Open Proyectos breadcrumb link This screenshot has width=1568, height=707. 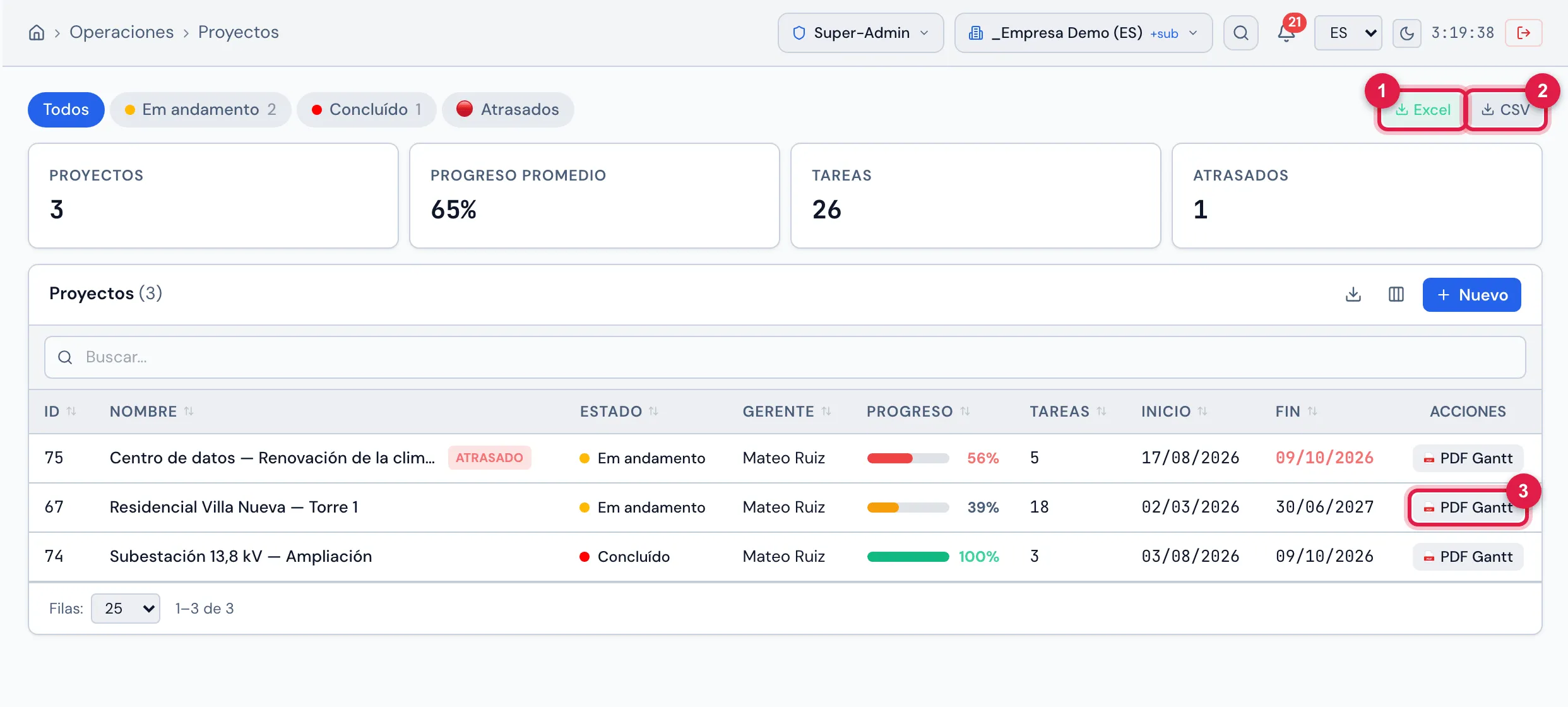click(238, 32)
